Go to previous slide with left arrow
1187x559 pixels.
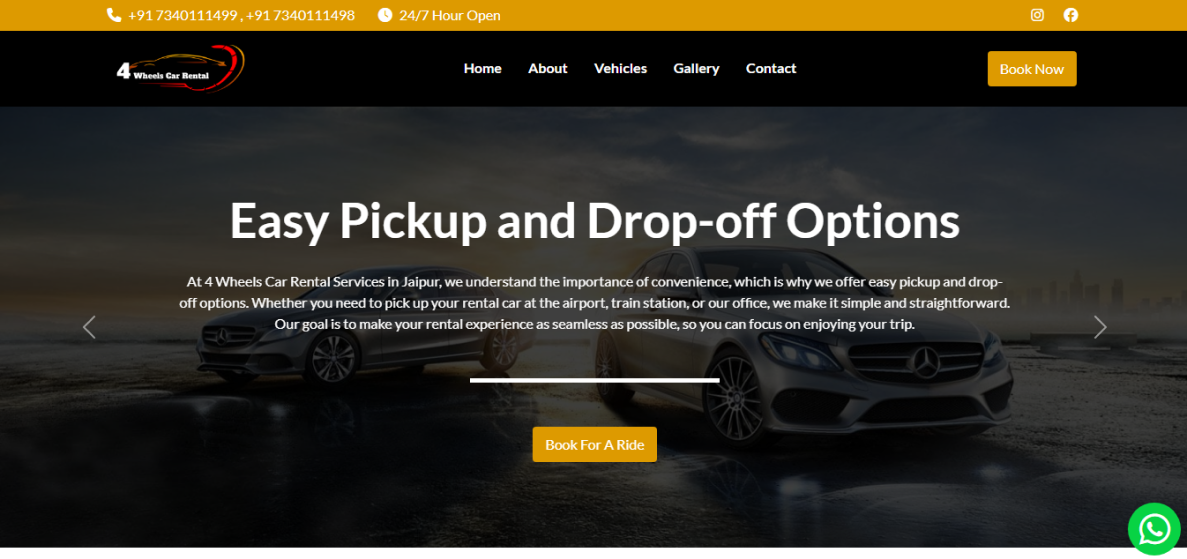coord(89,327)
